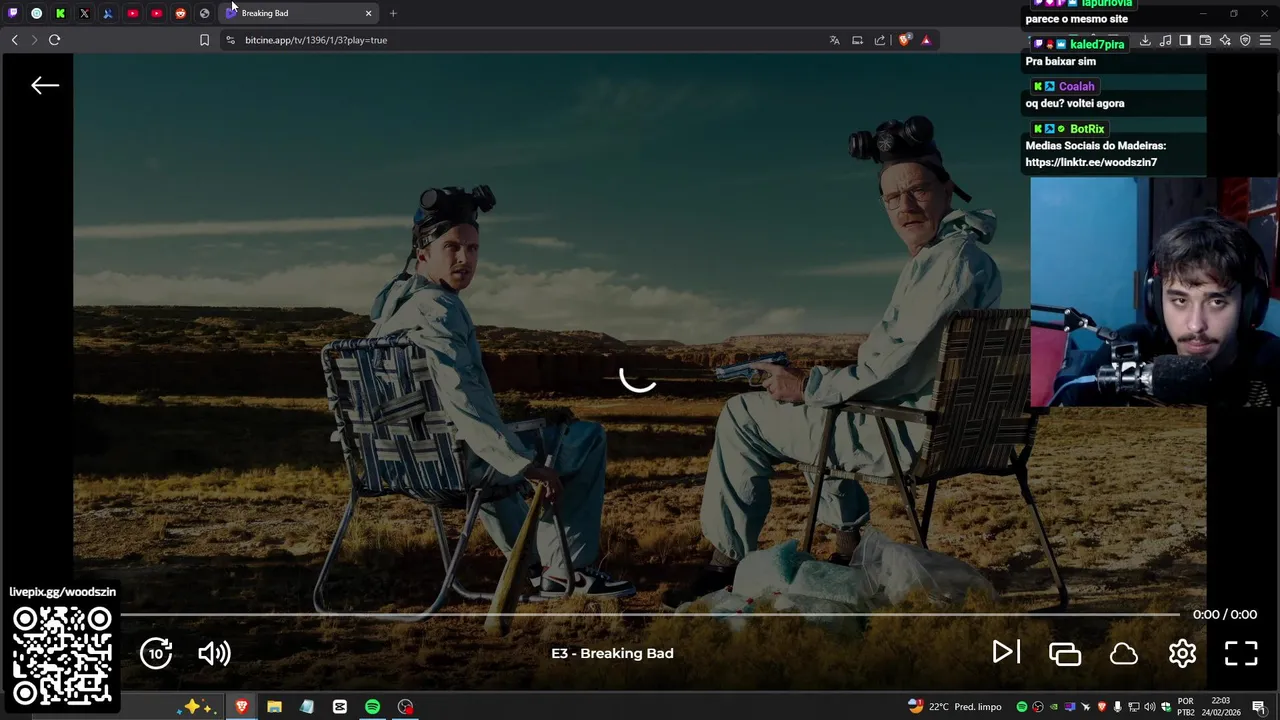
Task: Click the E3 - Breaking Bad title
Action: (x=612, y=653)
